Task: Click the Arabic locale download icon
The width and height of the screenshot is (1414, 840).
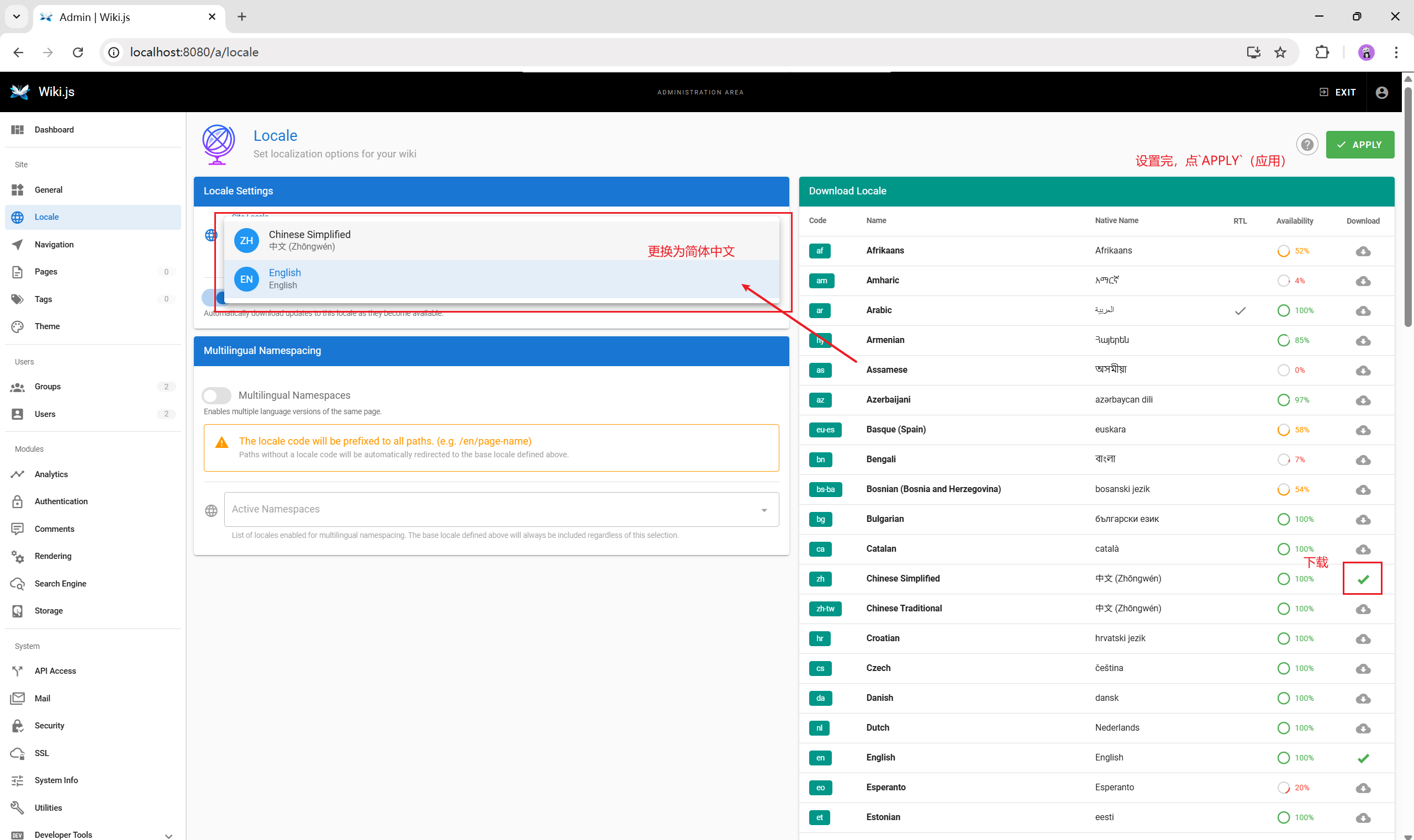Action: (x=1363, y=311)
